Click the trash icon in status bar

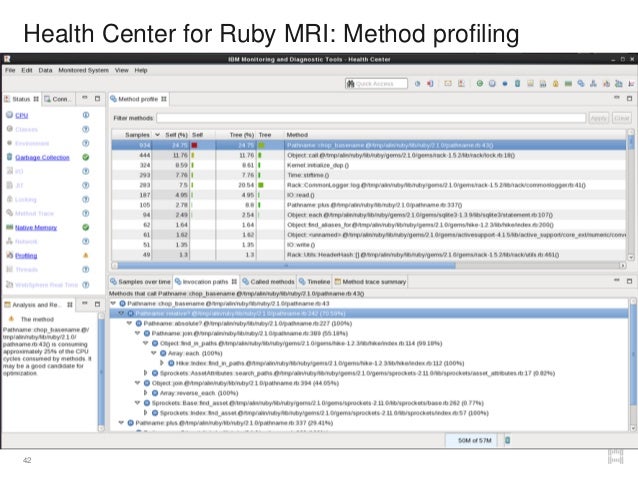point(507,440)
